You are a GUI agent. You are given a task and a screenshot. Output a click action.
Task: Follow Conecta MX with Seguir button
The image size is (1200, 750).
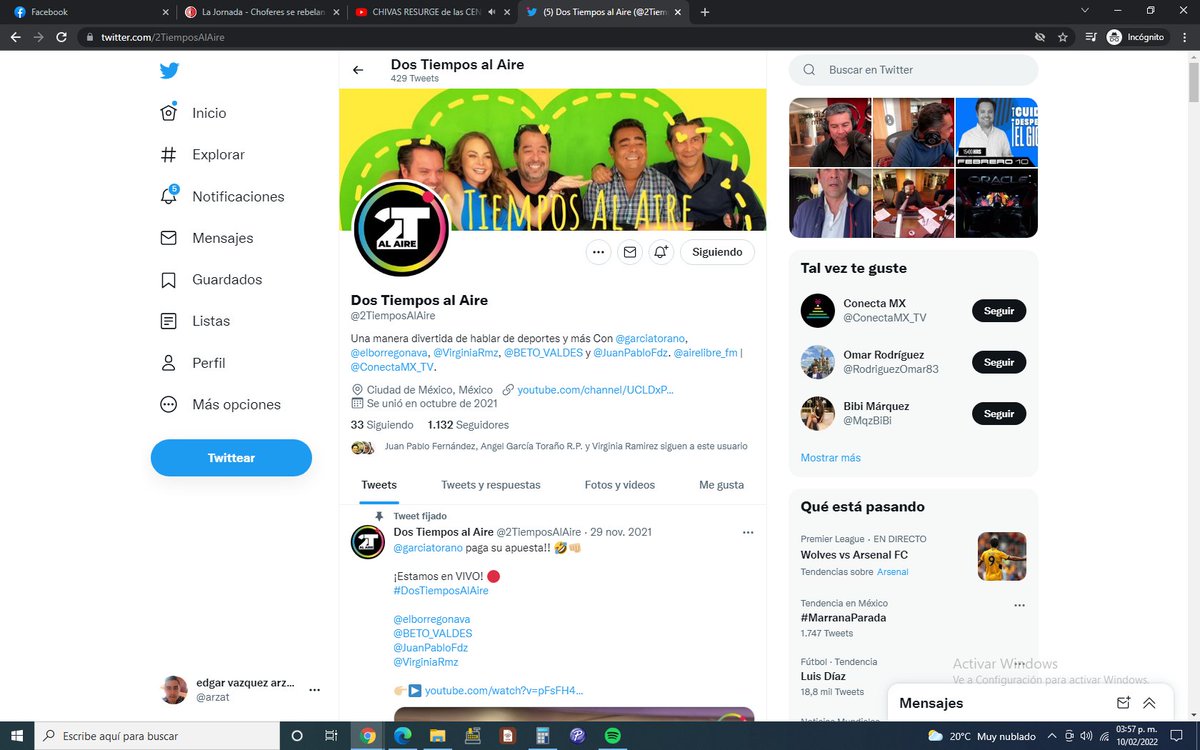pyautogui.click(x=999, y=311)
